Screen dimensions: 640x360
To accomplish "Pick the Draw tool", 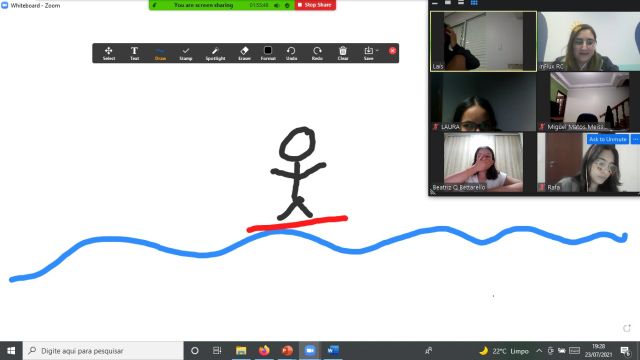I will (x=160, y=53).
